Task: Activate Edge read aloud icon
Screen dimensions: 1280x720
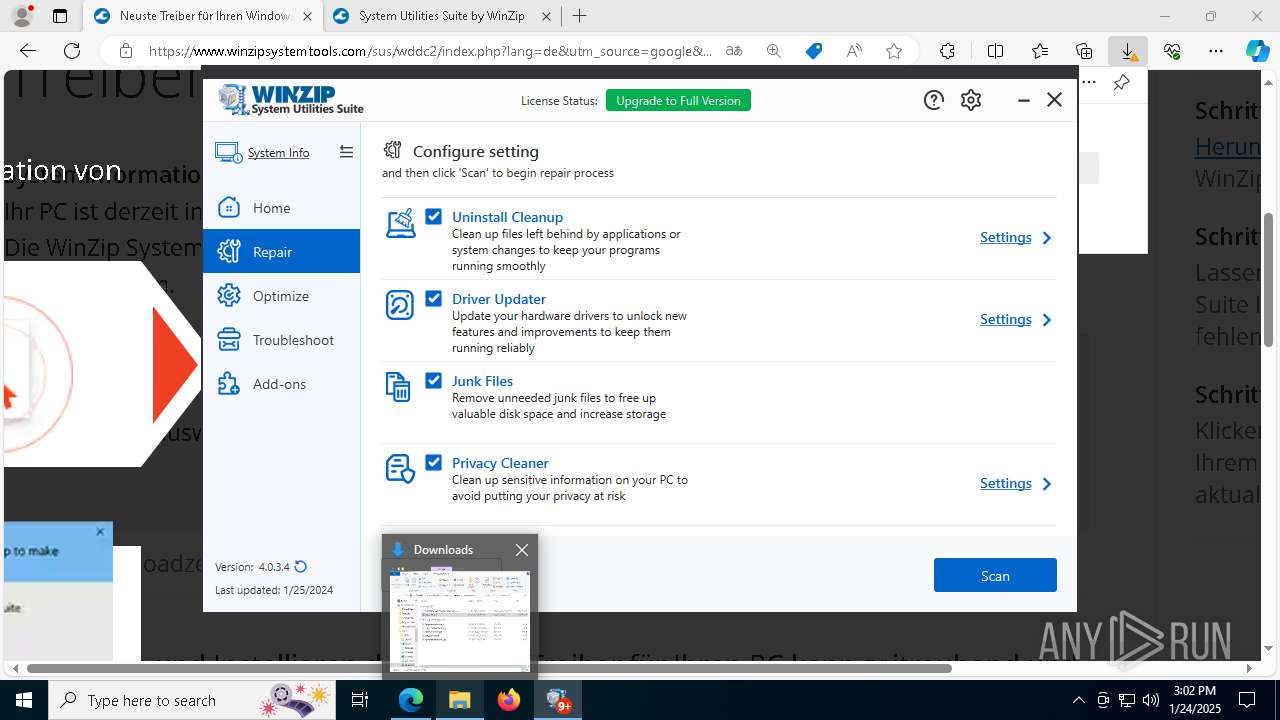Action: coord(854,51)
